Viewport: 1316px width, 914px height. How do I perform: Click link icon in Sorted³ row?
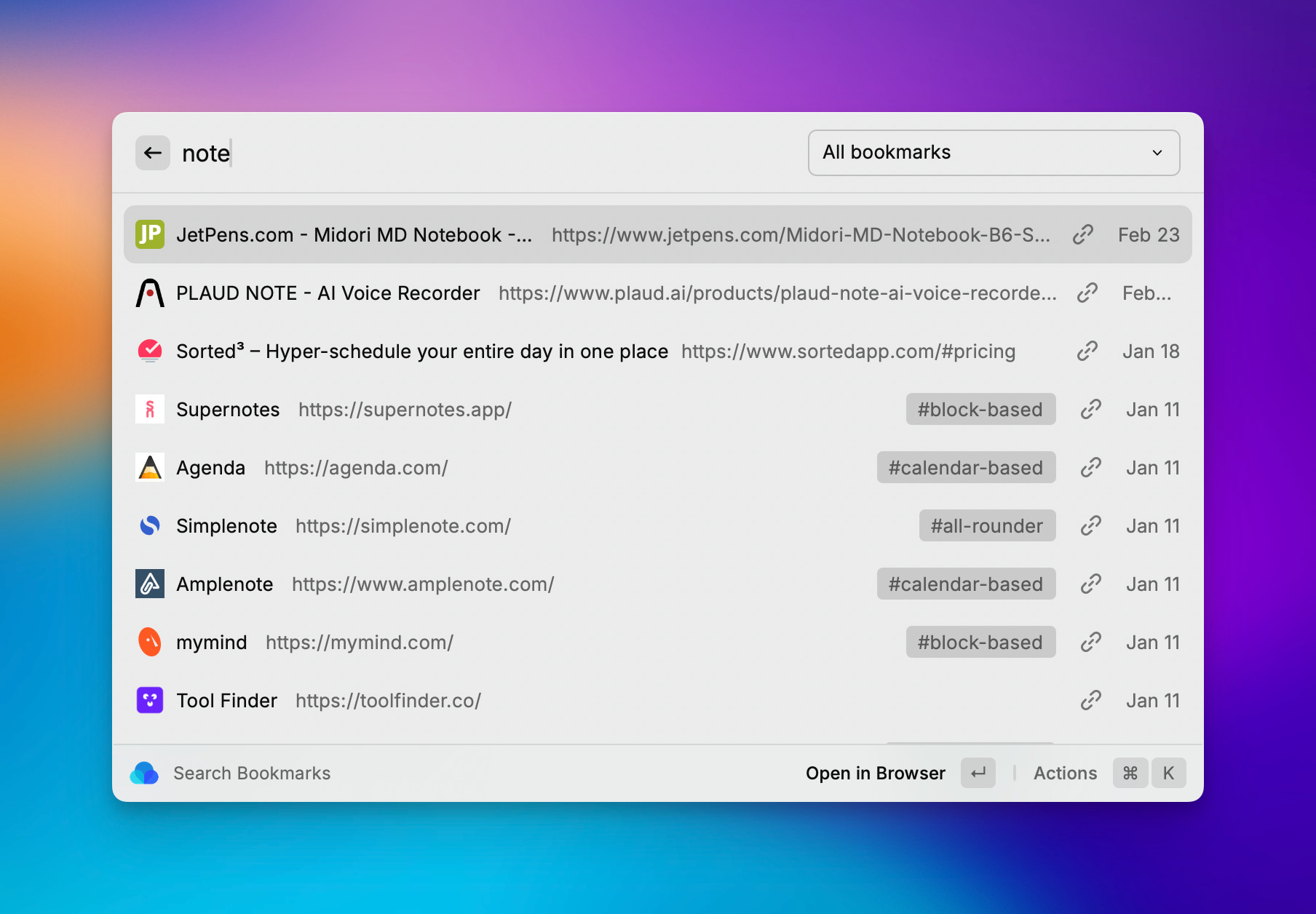coord(1087,351)
